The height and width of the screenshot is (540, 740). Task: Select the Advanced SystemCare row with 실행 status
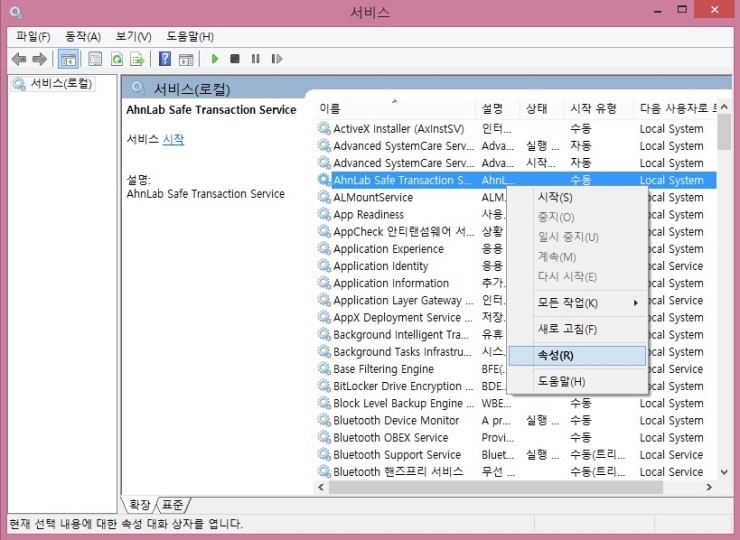coord(516,146)
